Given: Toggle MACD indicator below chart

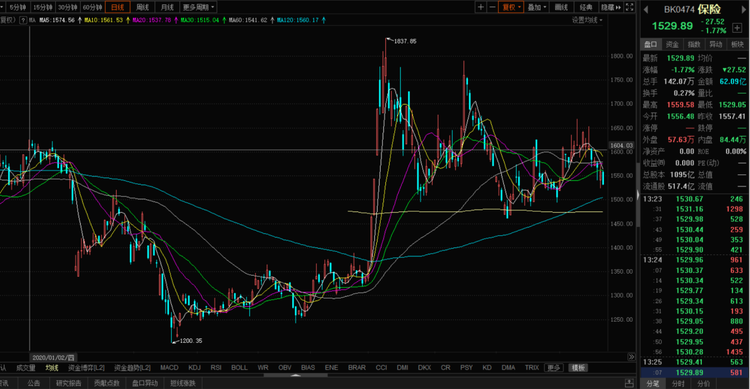Looking at the screenshot, I should pos(169,367).
